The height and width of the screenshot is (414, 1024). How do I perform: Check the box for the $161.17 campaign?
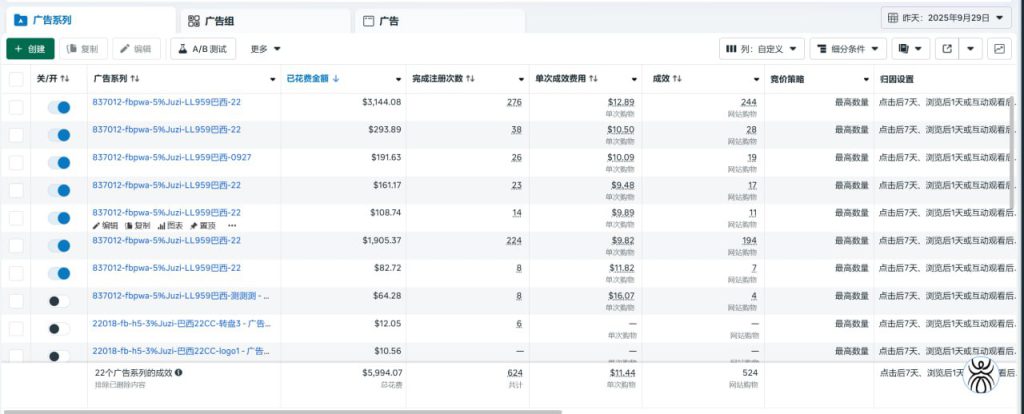coord(16,191)
